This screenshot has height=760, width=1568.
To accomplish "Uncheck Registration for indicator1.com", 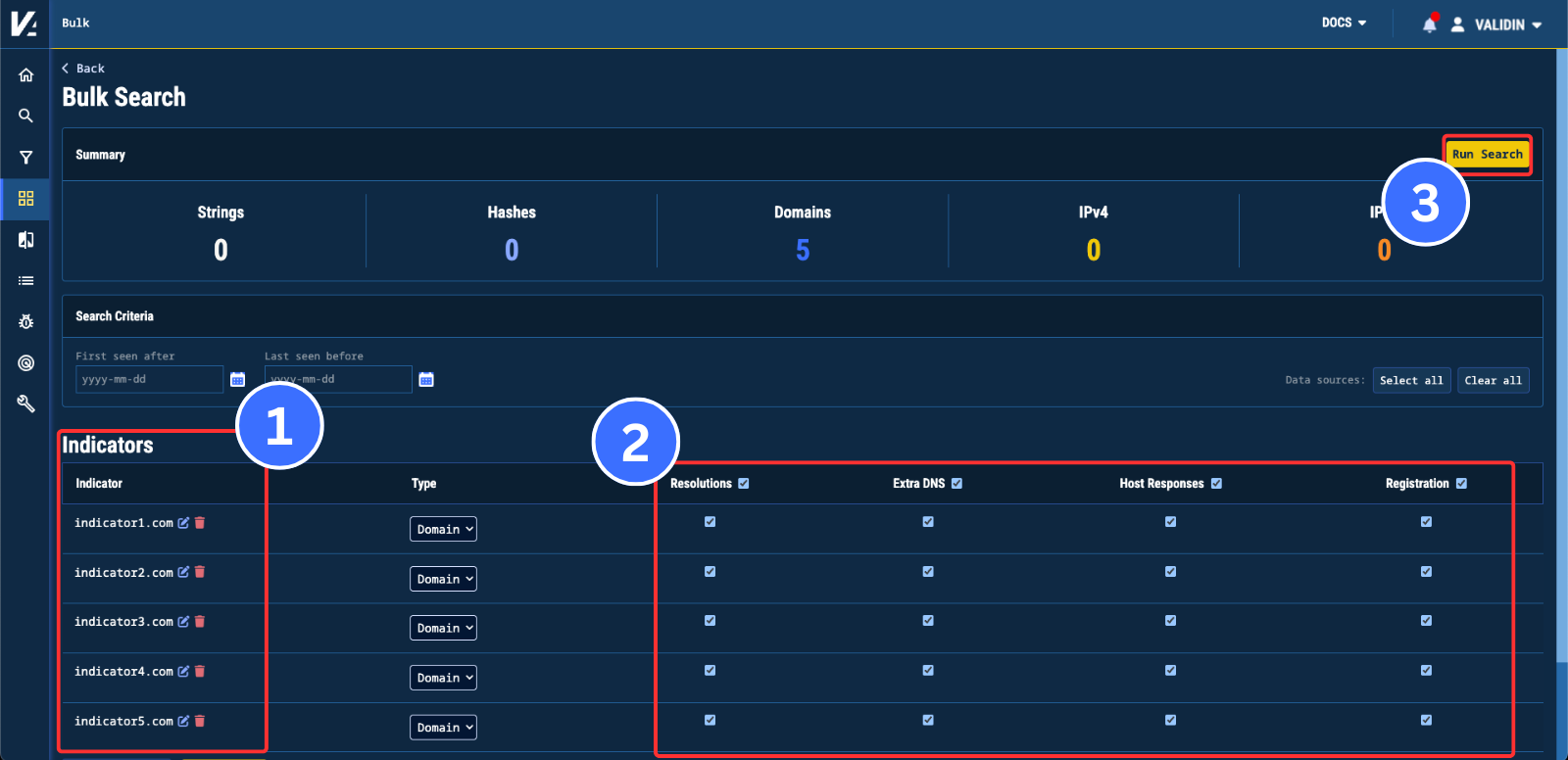I will coord(1426,522).
